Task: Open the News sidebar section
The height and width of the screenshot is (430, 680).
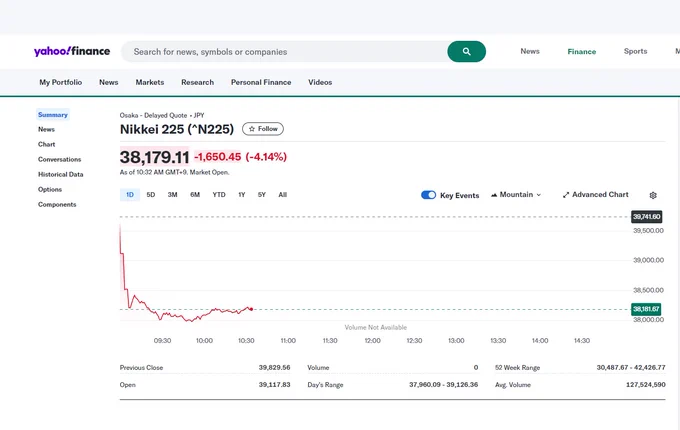Action: (46, 129)
